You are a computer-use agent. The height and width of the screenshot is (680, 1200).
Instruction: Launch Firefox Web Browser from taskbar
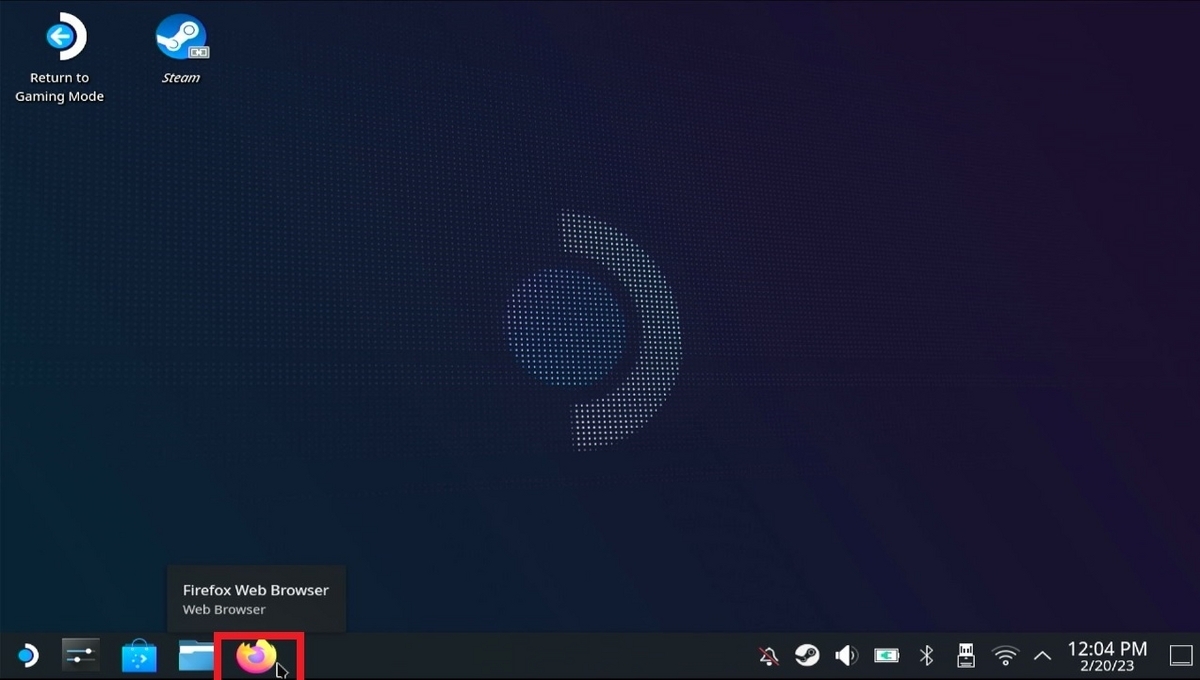[256, 657]
